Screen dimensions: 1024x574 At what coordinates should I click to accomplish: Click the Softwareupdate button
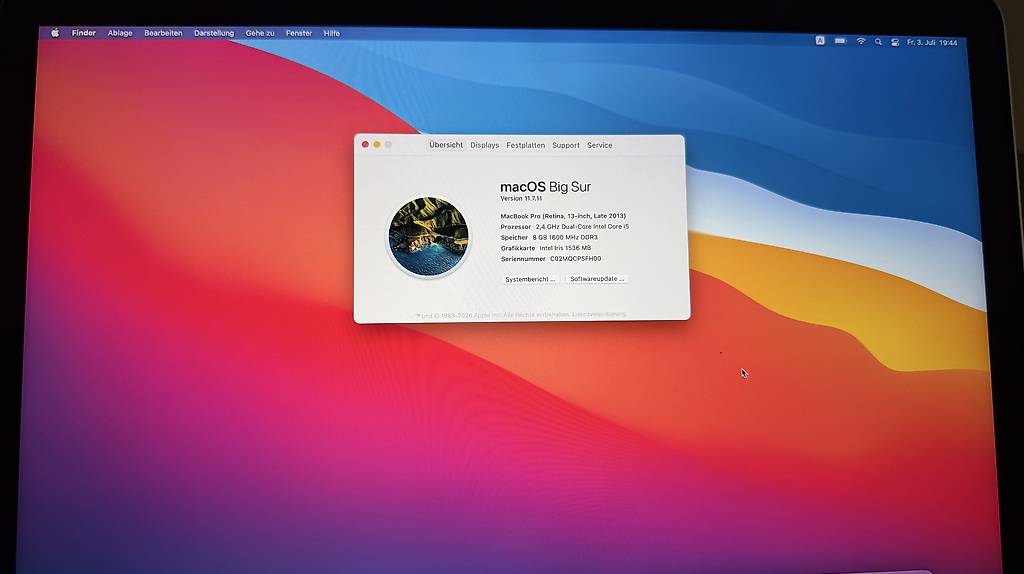tap(597, 278)
